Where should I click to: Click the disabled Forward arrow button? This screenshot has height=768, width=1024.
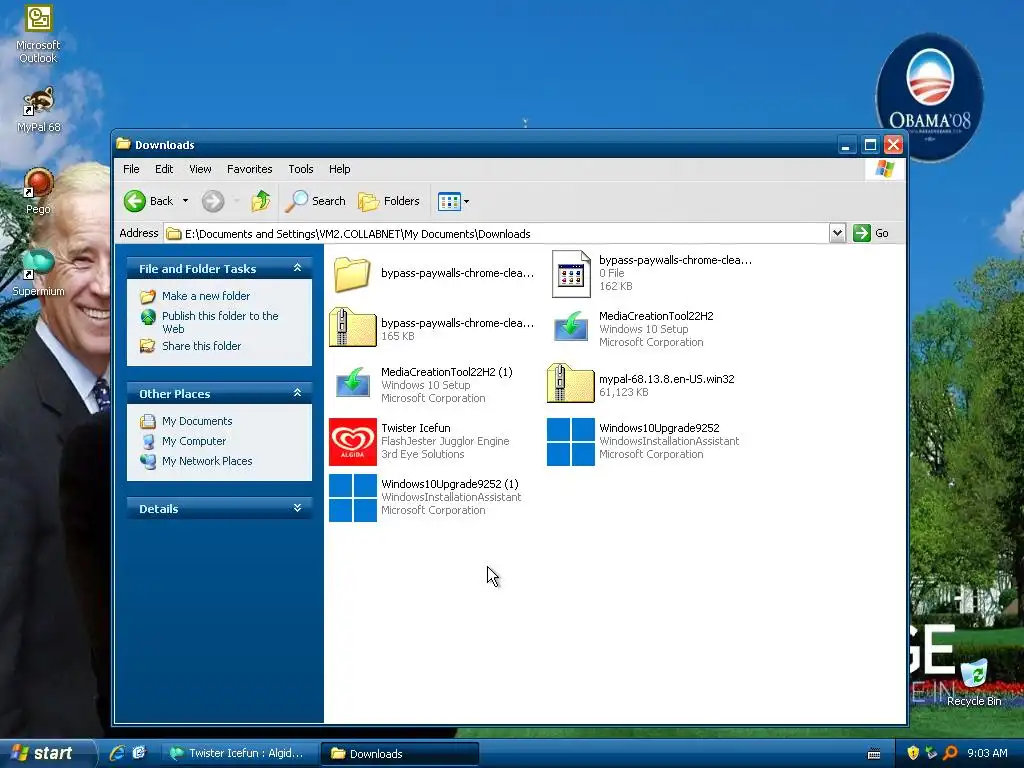click(x=213, y=201)
